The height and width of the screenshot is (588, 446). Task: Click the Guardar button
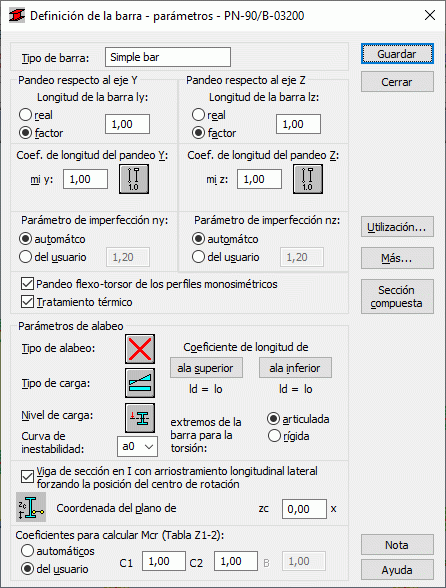pos(397,54)
